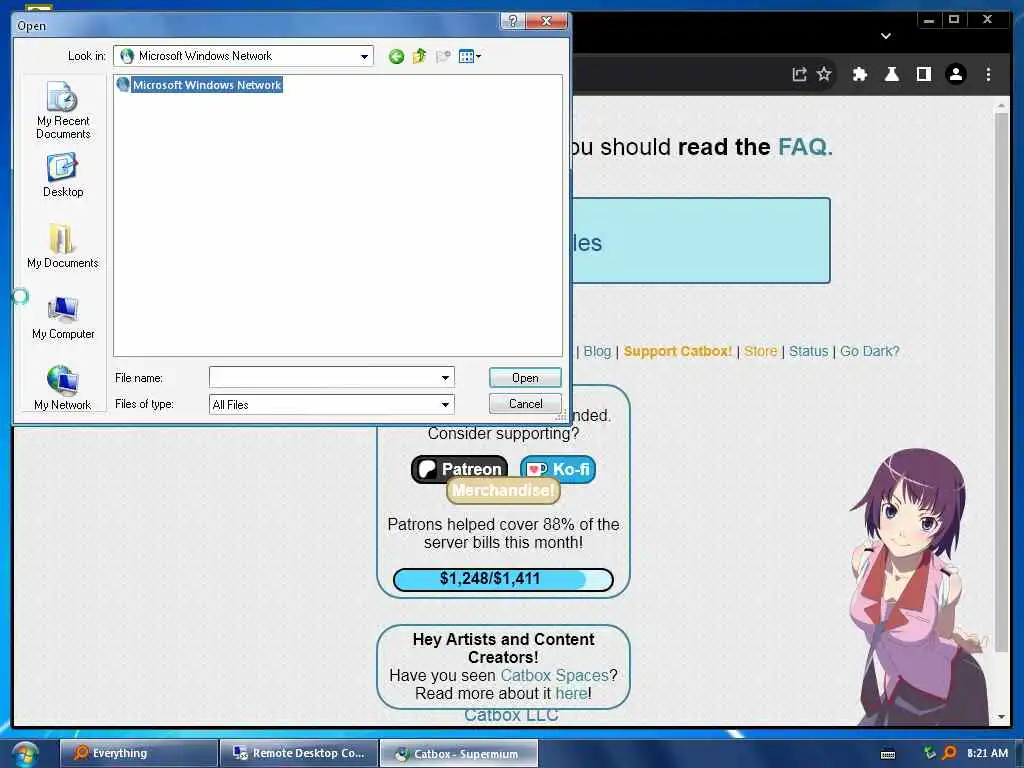Open the Catbox LLC link

511,715
